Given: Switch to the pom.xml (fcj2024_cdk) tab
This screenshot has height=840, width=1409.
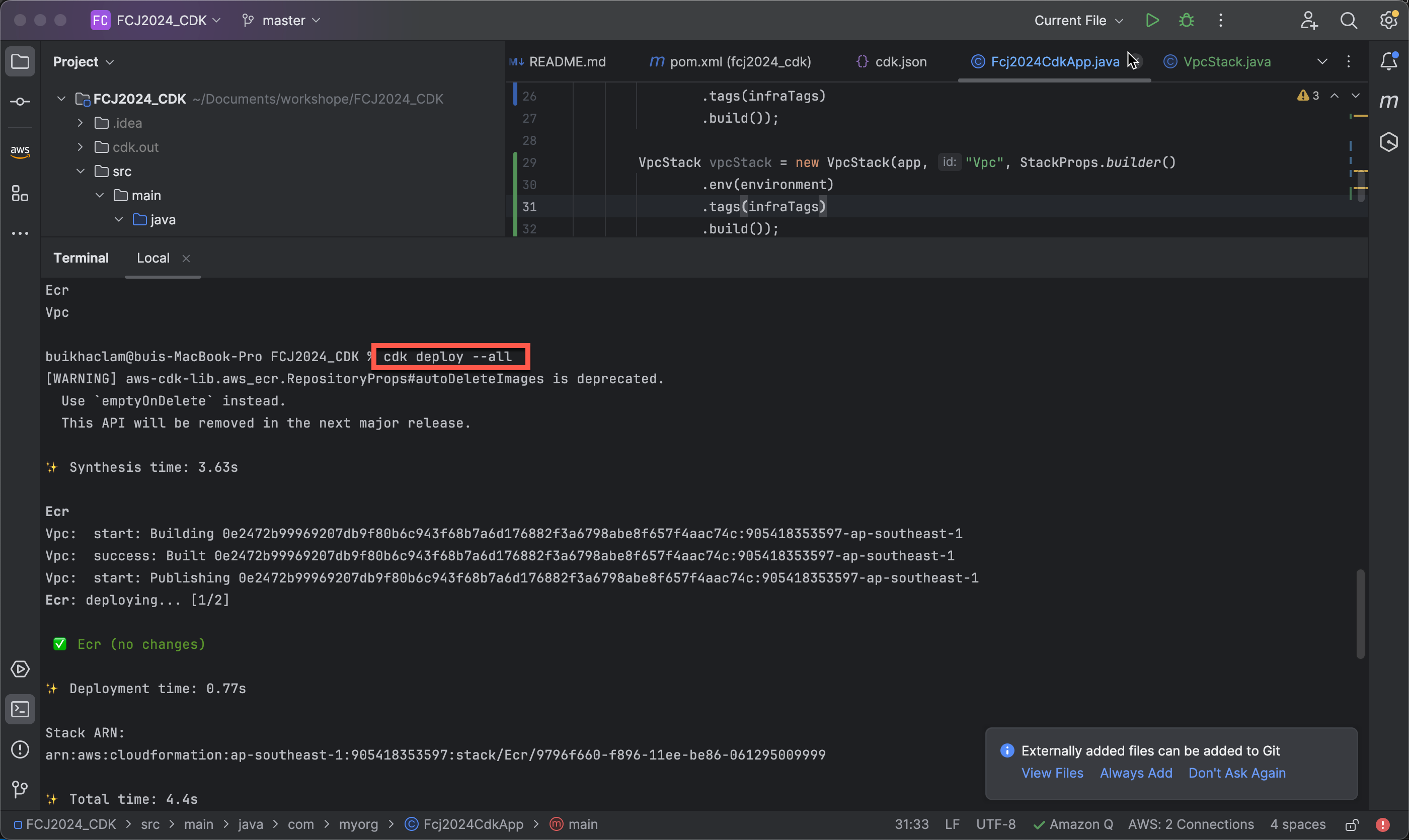Looking at the screenshot, I should tap(730, 62).
